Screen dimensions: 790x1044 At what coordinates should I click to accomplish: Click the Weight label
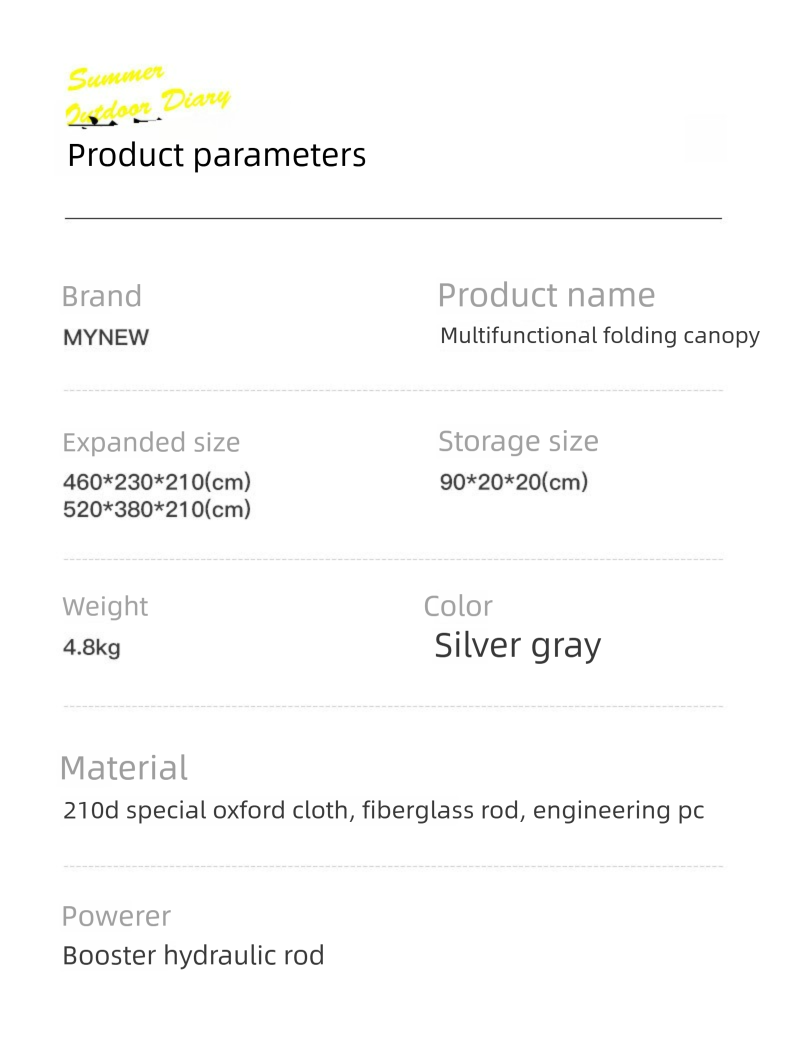(105, 607)
